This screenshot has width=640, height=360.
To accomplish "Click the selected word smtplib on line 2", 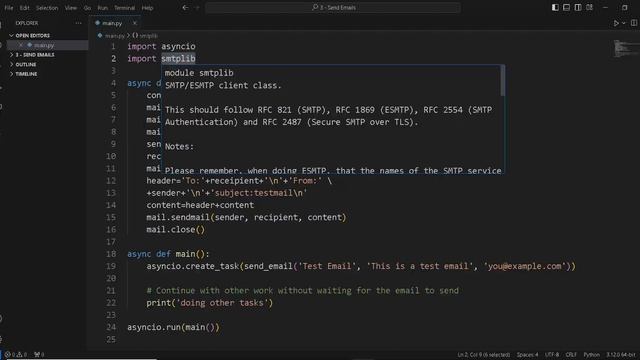I will coord(178,59).
